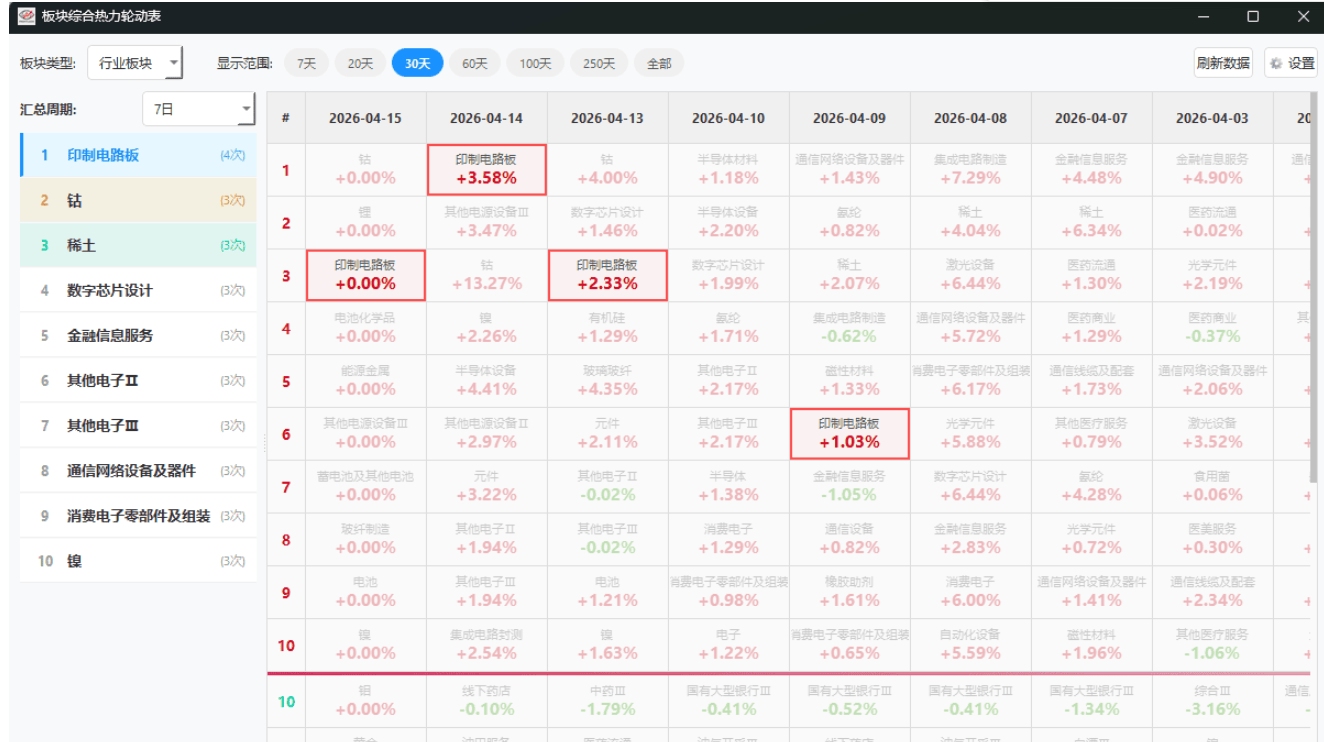Image resolution: width=1324 pixels, height=742 pixels.
Task: Click the 钴 +13.27% cell
Action: click(487, 275)
